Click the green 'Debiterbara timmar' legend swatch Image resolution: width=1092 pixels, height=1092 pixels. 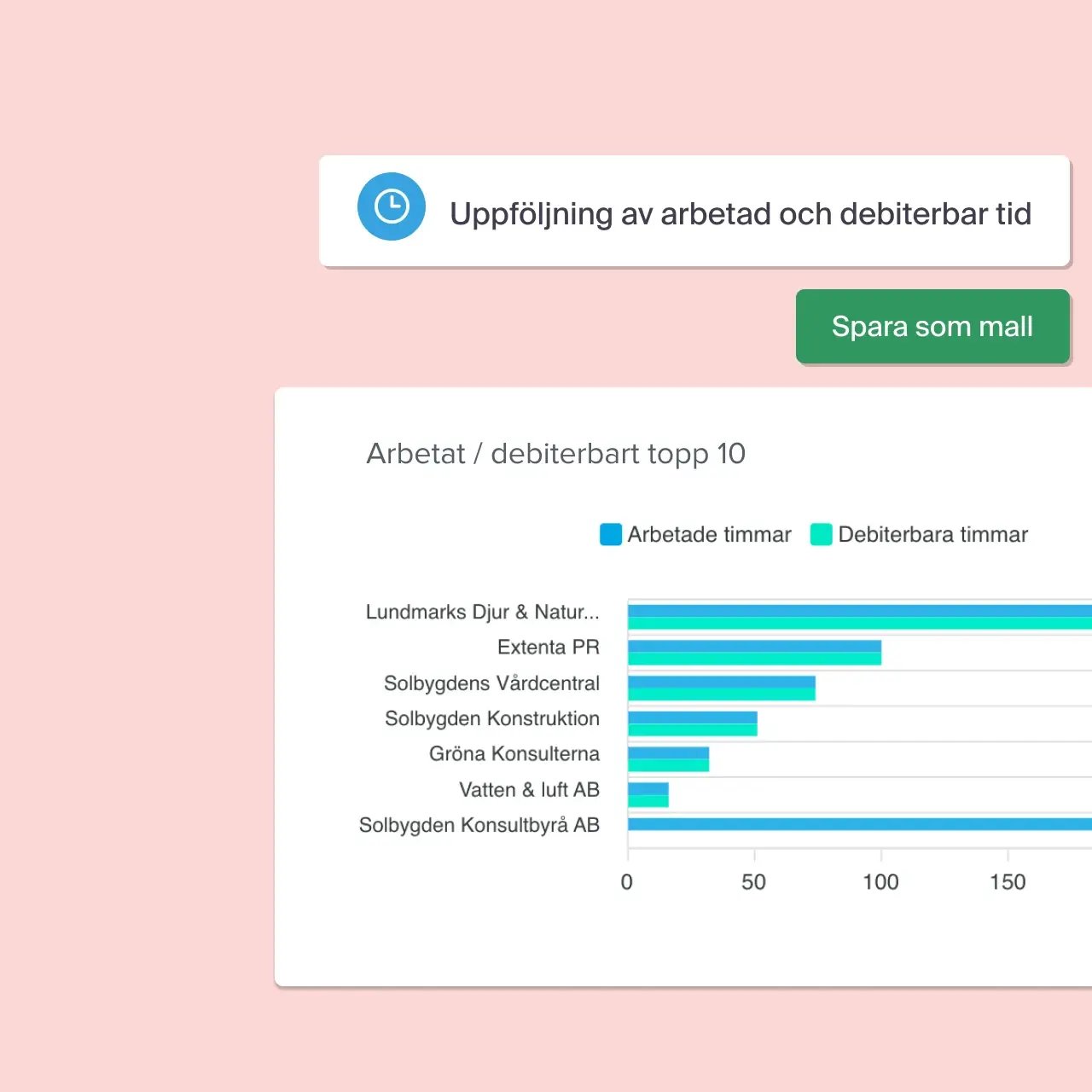821,534
